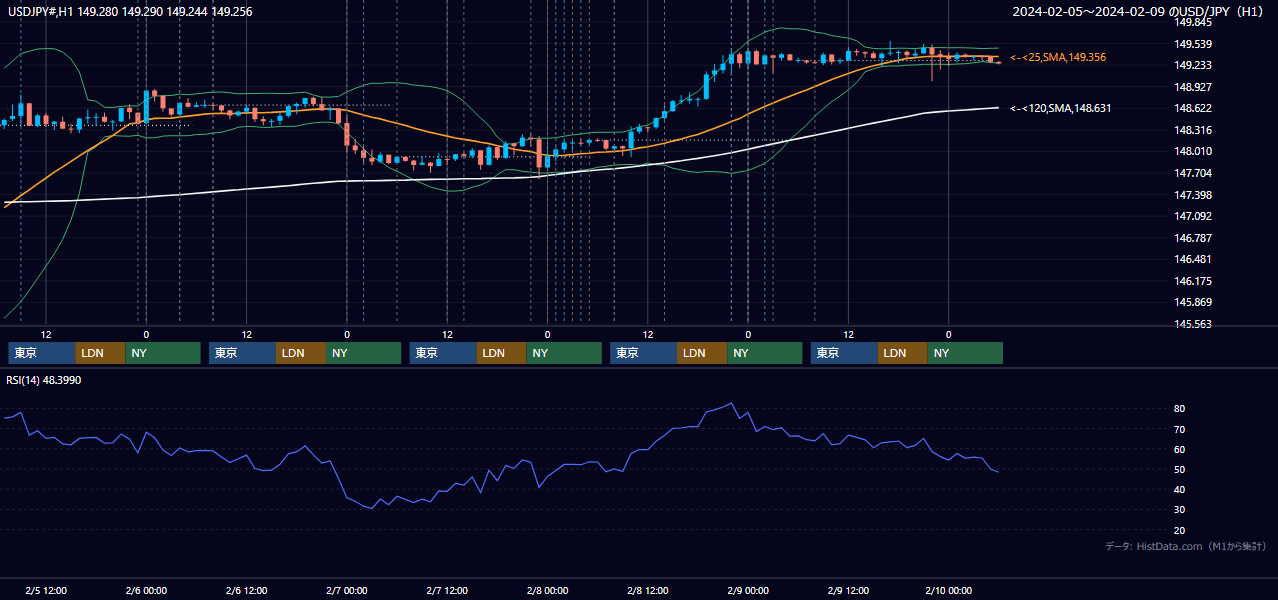Click RSI axis level 30
The width and height of the screenshot is (1278, 600).
coord(1180,510)
